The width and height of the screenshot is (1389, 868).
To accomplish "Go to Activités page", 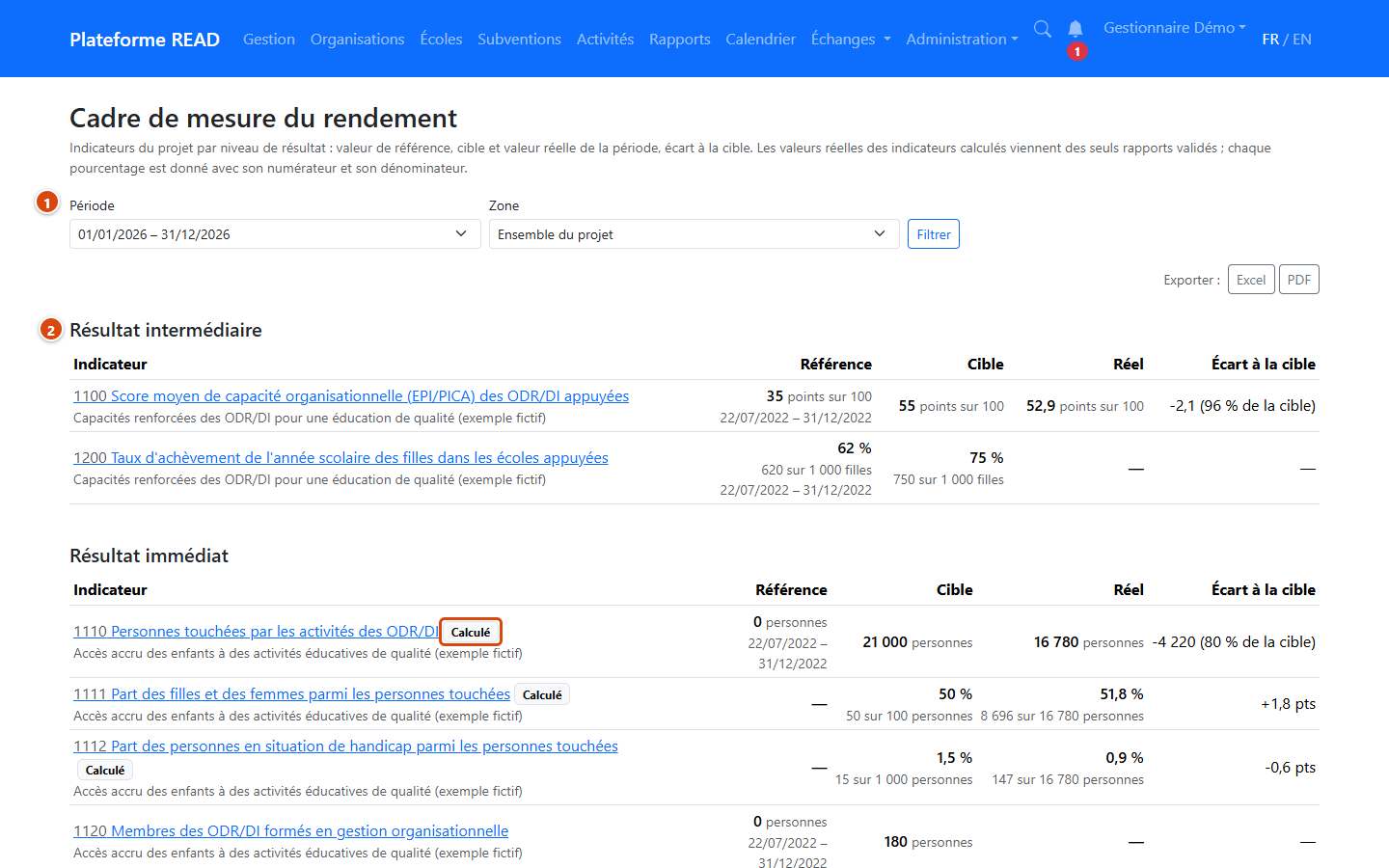I will (x=606, y=40).
